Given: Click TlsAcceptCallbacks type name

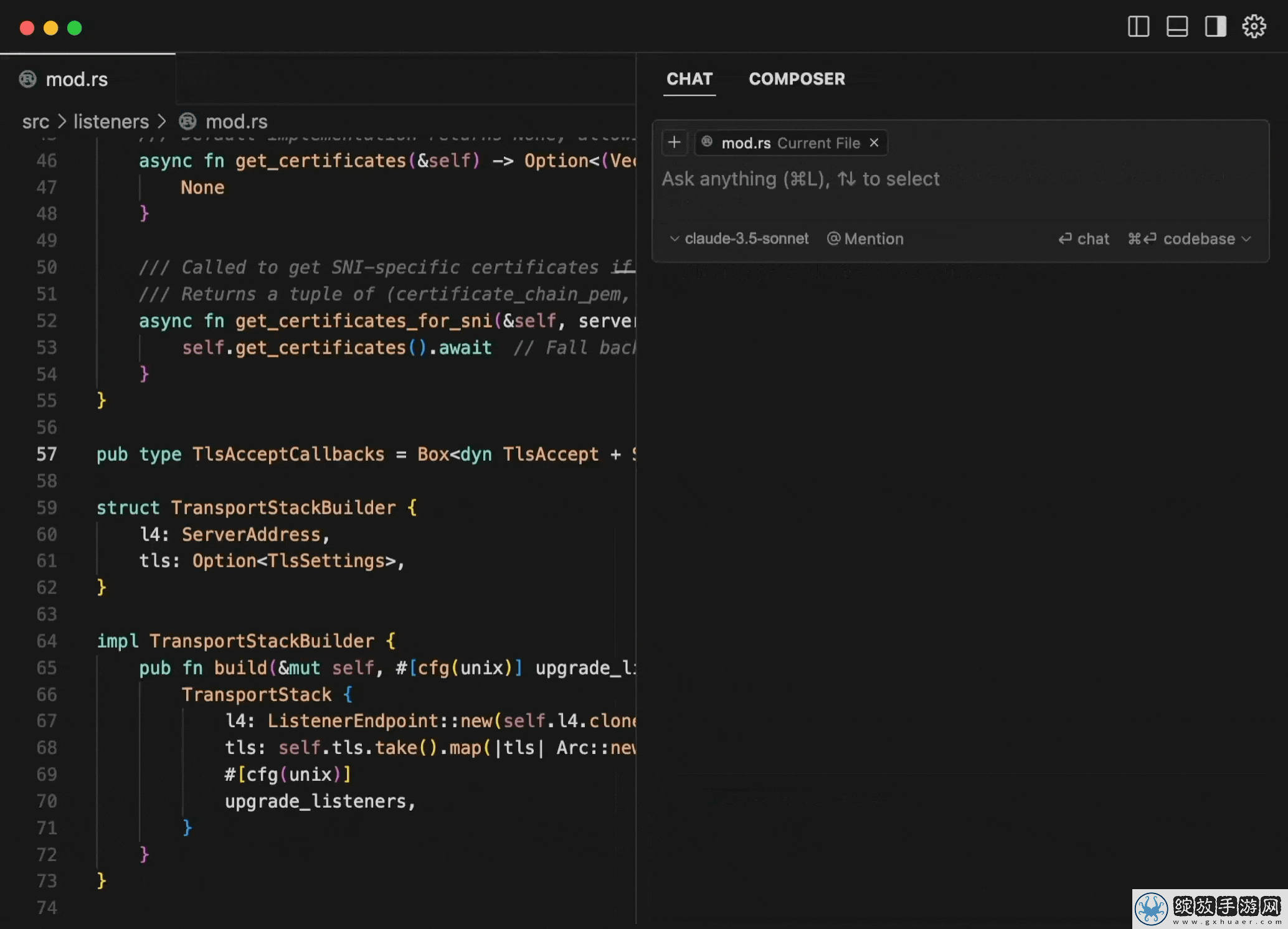Looking at the screenshot, I should click(288, 454).
